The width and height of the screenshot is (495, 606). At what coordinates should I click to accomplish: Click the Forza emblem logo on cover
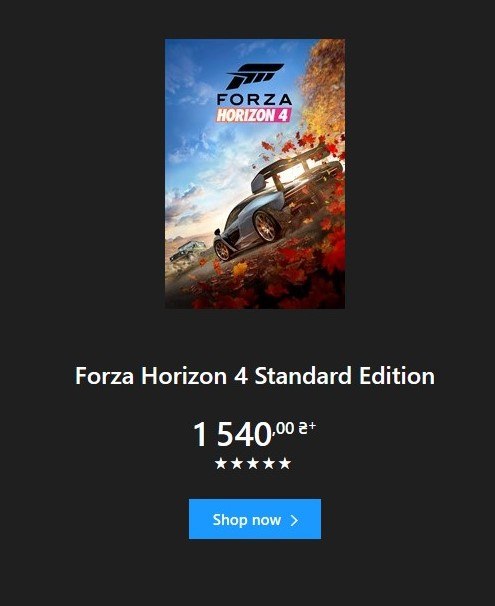(255, 76)
